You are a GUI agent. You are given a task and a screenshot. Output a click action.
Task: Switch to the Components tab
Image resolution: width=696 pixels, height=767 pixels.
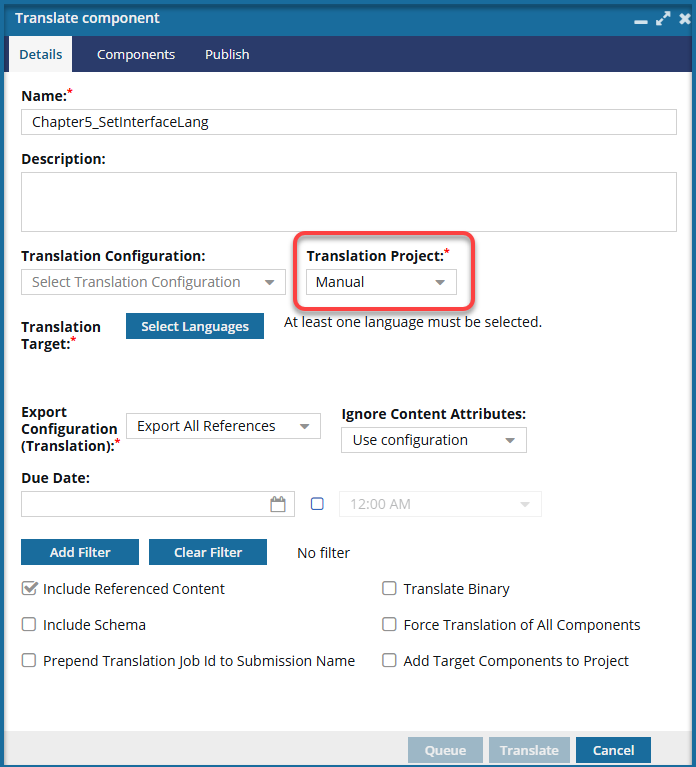[x=136, y=55]
